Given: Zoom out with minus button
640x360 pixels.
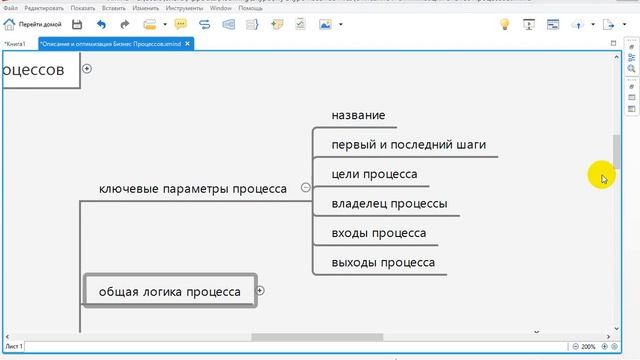Looking at the screenshot, I should point(576,347).
